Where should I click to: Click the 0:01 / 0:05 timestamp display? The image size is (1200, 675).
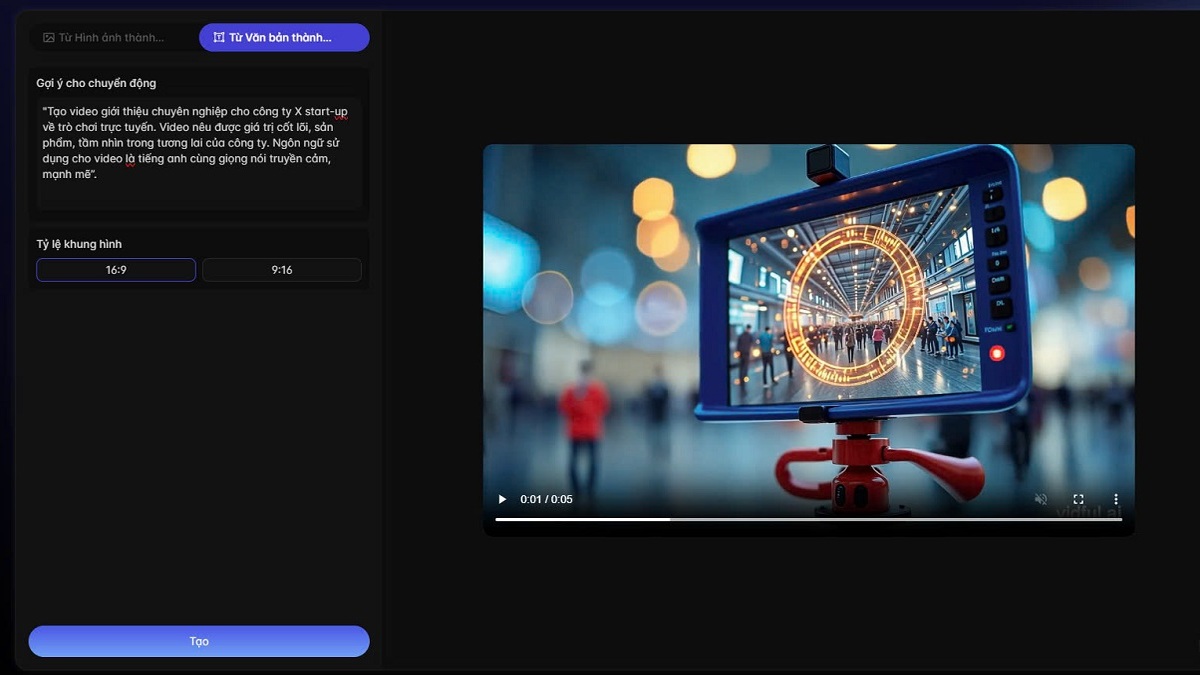[x=545, y=498]
